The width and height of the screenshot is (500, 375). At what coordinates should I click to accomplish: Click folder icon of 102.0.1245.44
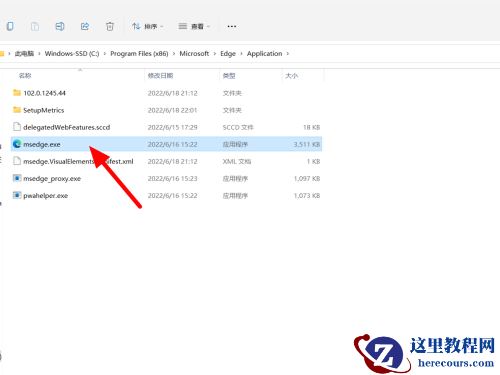[x=17, y=92]
